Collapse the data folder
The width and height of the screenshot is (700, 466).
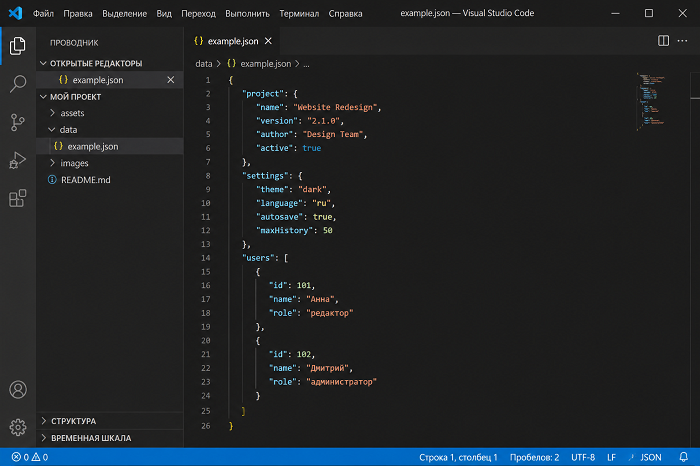52,130
